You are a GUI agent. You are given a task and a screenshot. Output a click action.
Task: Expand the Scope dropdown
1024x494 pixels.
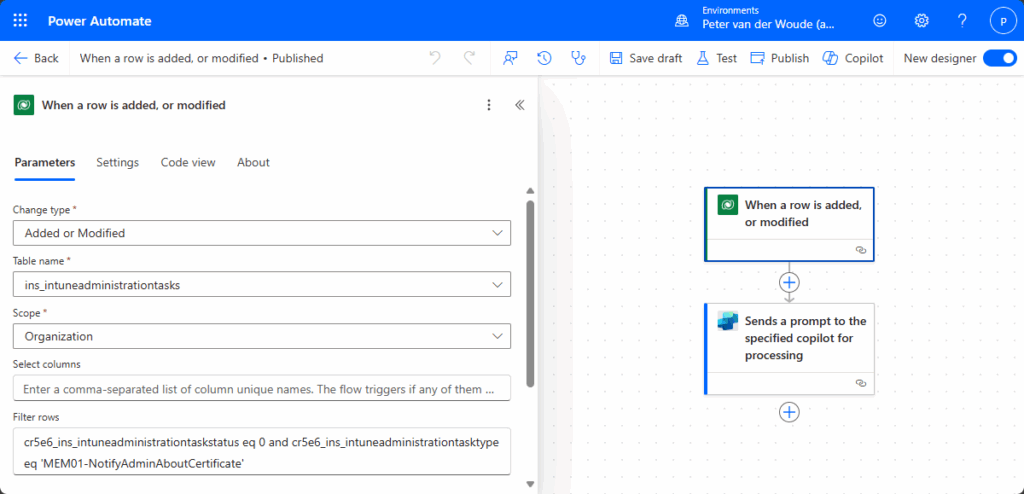[261, 337]
